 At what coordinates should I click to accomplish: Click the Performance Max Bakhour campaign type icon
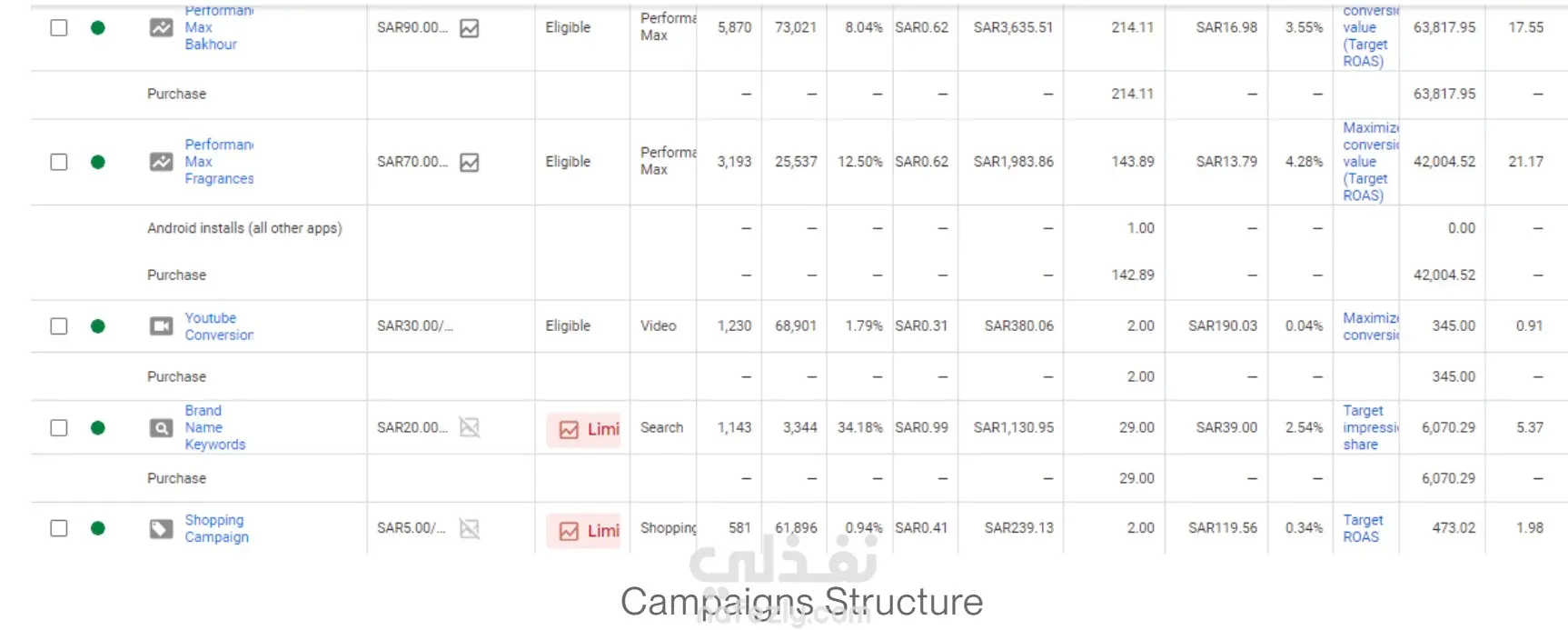point(161,28)
